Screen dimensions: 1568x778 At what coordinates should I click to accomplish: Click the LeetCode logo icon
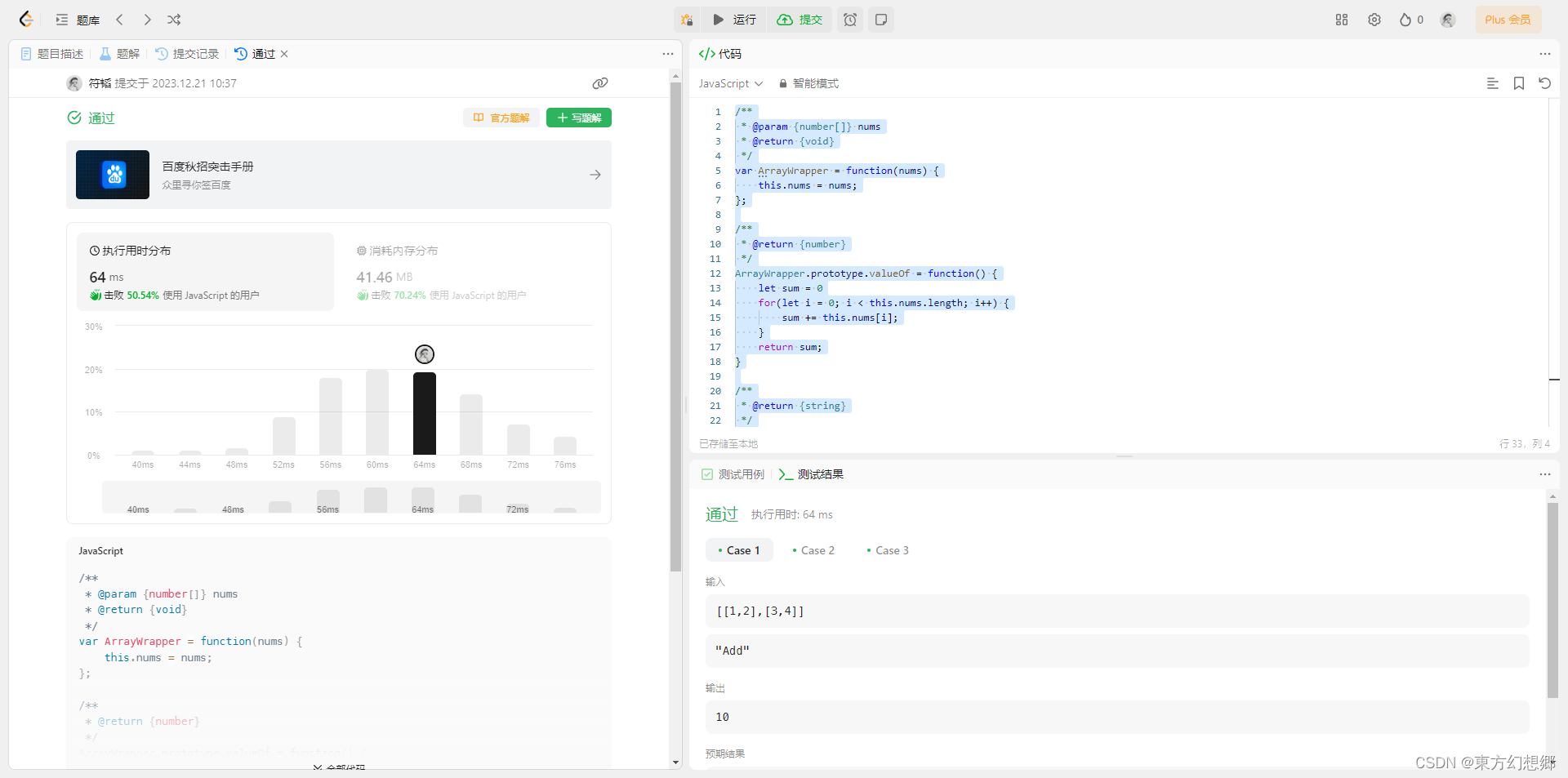click(x=26, y=20)
